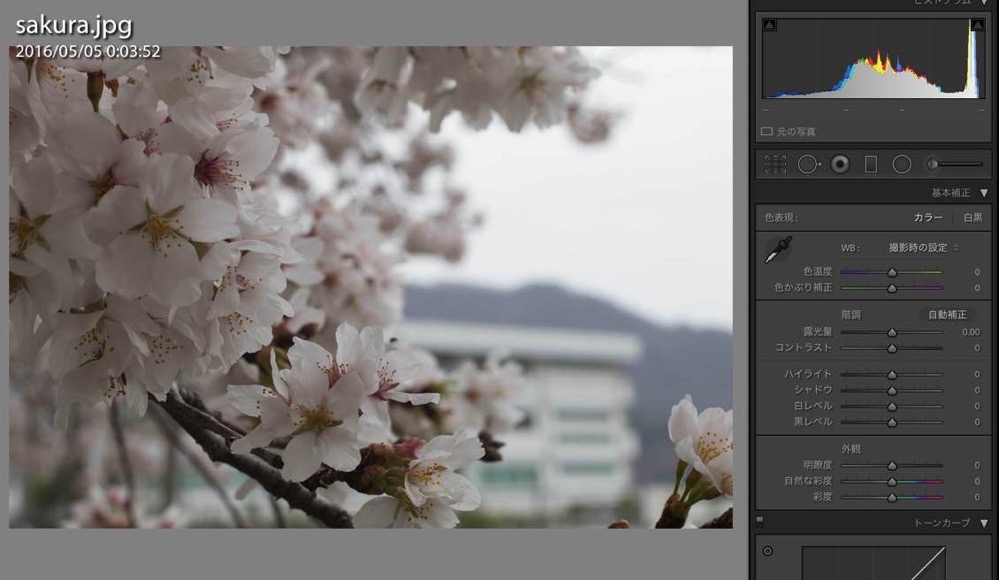
Task: Click the コントラスト value field
Action: click(x=977, y=348)
